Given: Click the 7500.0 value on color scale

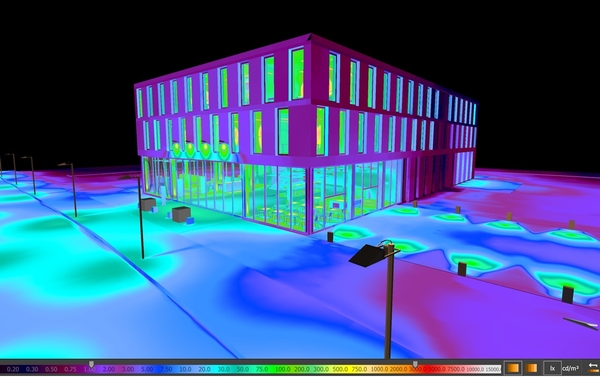Looking at the screenshot, I should [456, 370].
